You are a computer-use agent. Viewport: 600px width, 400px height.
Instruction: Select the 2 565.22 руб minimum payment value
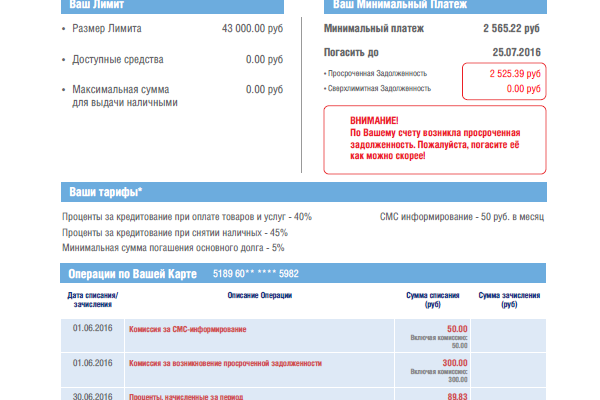point(511,30)
